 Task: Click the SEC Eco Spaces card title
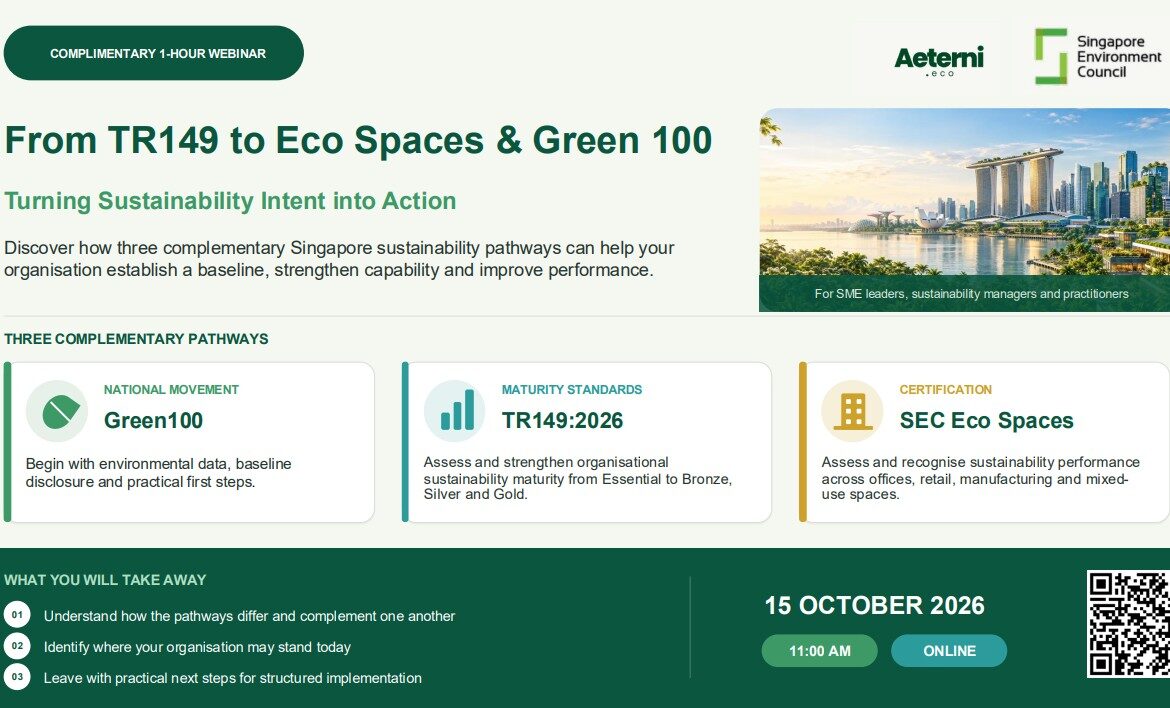pyautogui.click(x=986, y=420)
